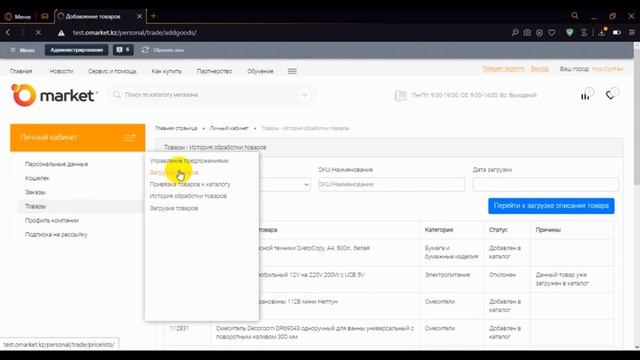
Task: Select Привязка товаров к каталогу in submenu
Action: click(x=190, y=184)
